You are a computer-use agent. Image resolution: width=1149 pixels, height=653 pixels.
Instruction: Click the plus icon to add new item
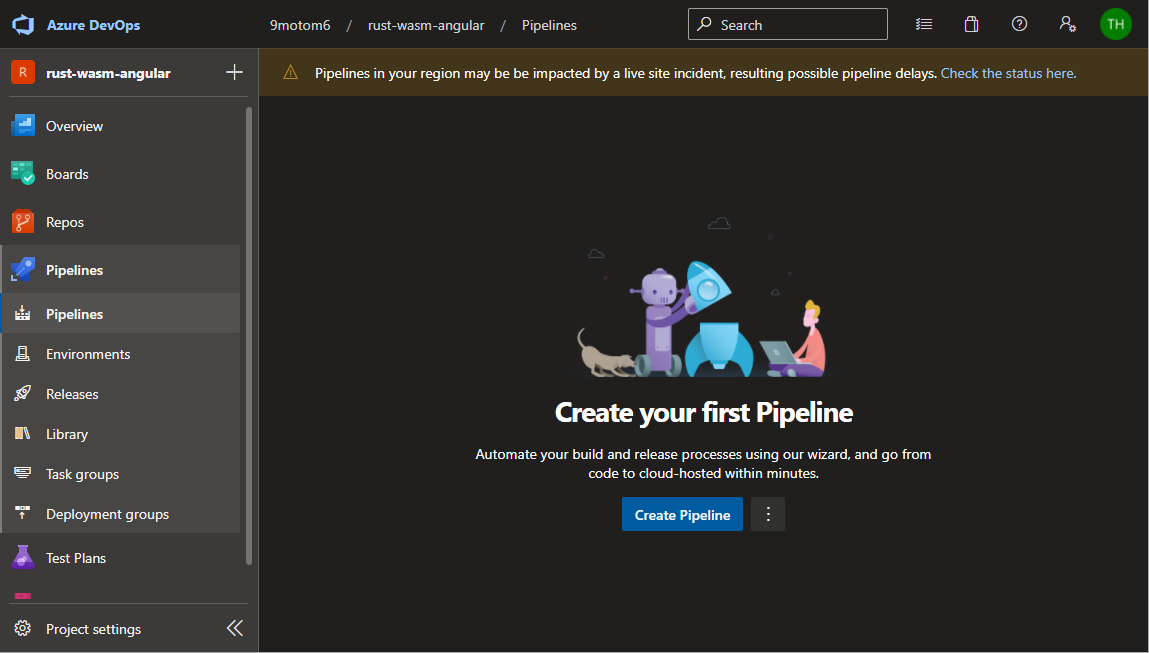(x=234, y=72)
